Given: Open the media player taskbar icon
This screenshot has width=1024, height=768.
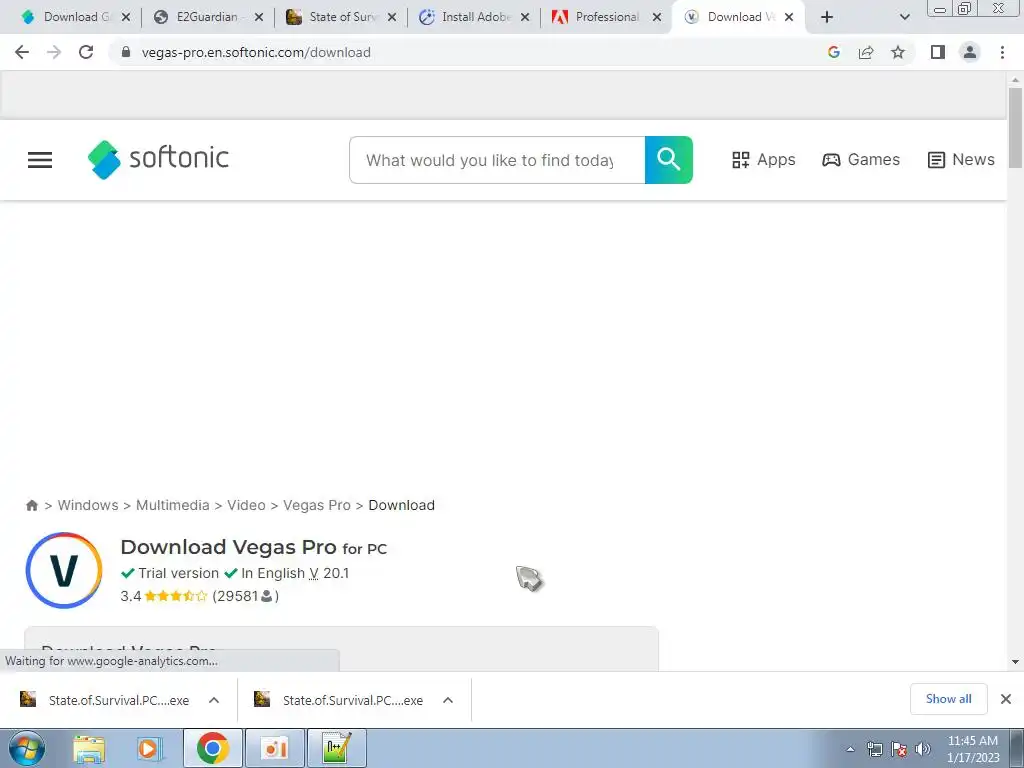Looking at the screenshot, I should [148, 748].
